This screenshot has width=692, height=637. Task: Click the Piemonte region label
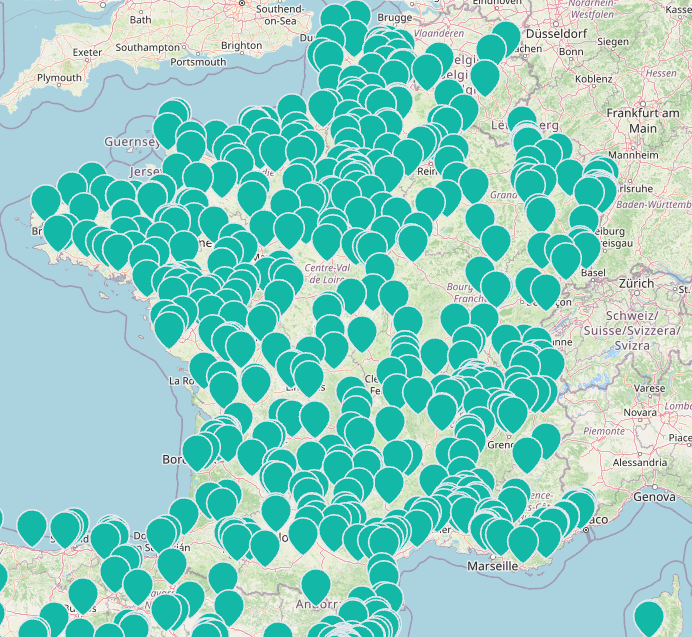point(604,431)
